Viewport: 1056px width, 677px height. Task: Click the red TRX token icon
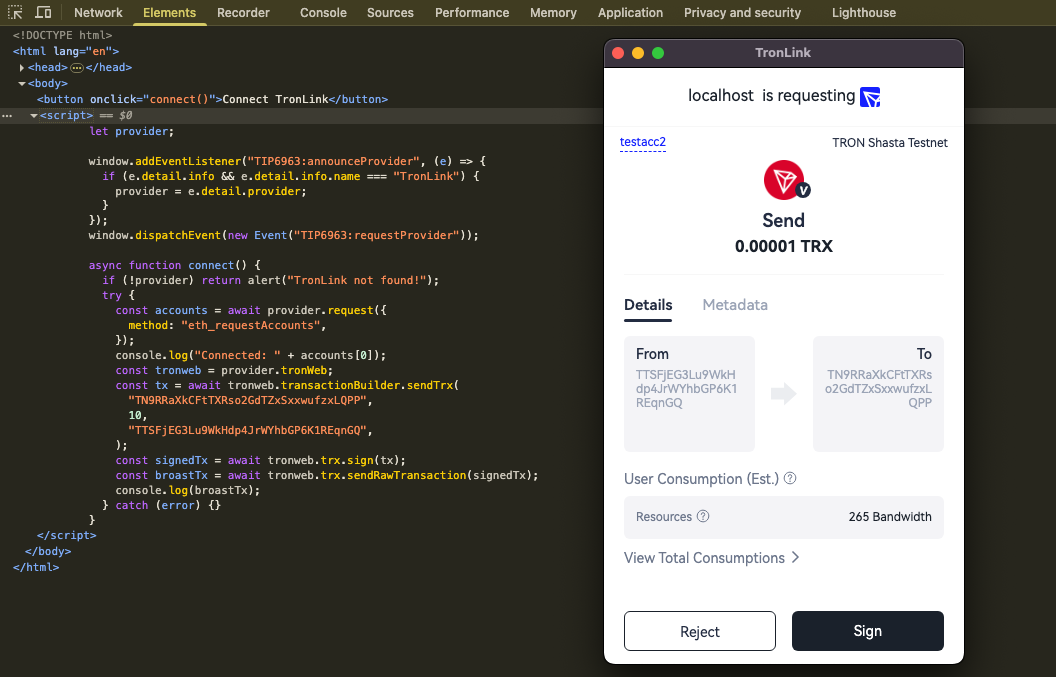(x=783, y=180)
